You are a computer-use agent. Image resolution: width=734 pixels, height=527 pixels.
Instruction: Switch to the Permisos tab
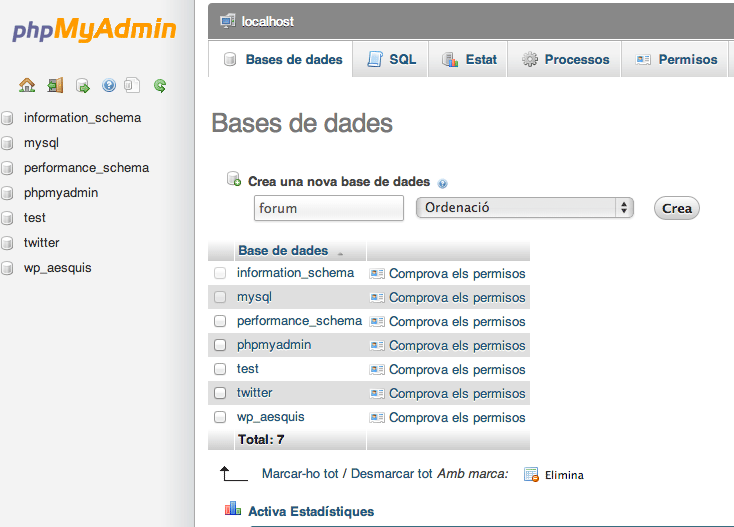[675, 59]
